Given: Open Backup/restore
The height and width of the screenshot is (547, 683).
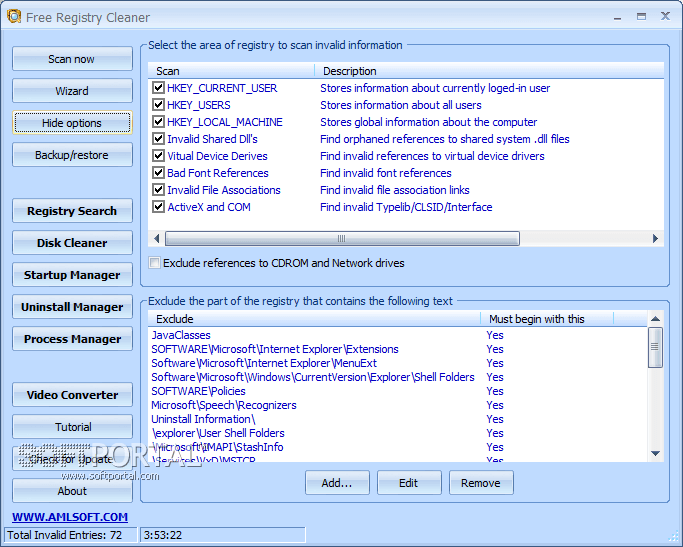Looking at the screenshot, I should [x=72, y=155].
